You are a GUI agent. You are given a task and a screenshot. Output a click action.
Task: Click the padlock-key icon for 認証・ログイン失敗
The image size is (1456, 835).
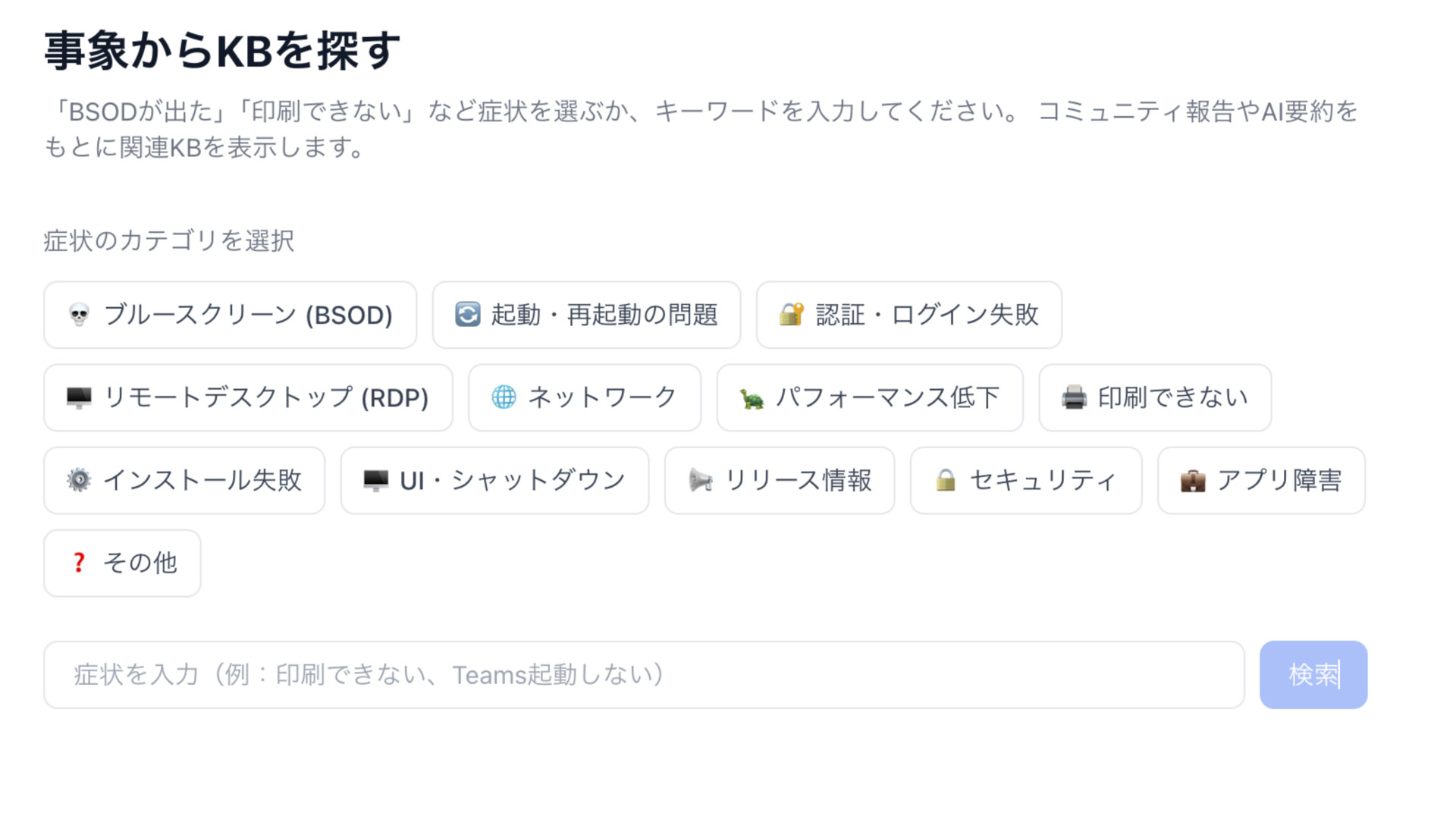(x=792, y=314)
